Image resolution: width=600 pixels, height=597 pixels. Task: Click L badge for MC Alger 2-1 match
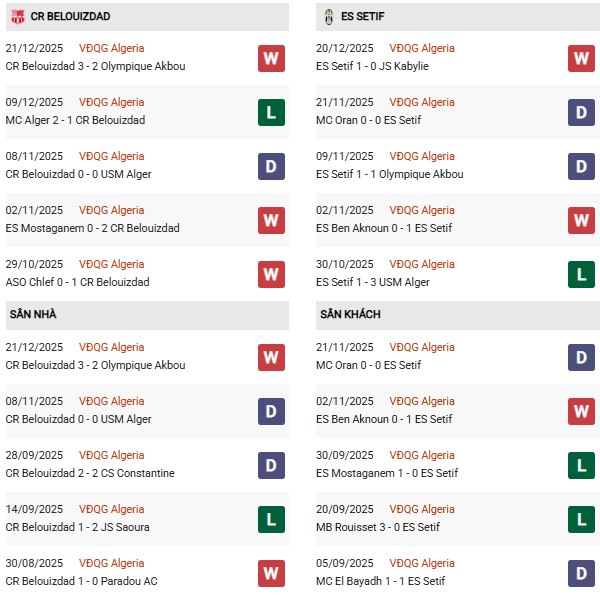pyautogui.click(x=270, y=112)
